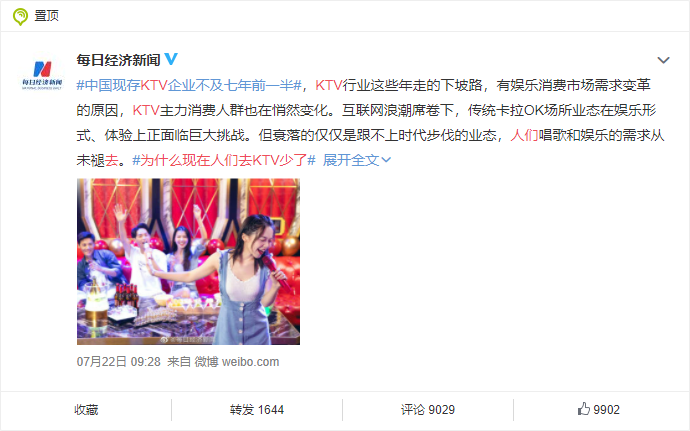690x431 pixels.
Task: Click the thumbs-up like icon
Action: (584, 409)
